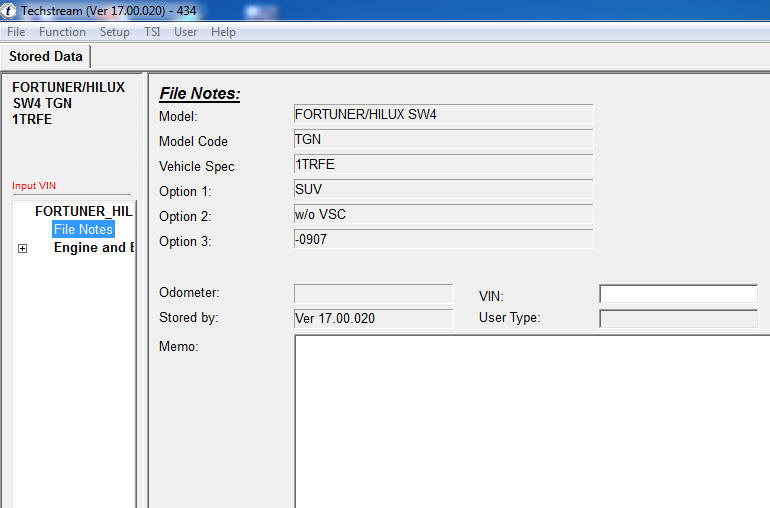Click the Model Code label
This screenshot has height=508, width=770.
[193, 141]
